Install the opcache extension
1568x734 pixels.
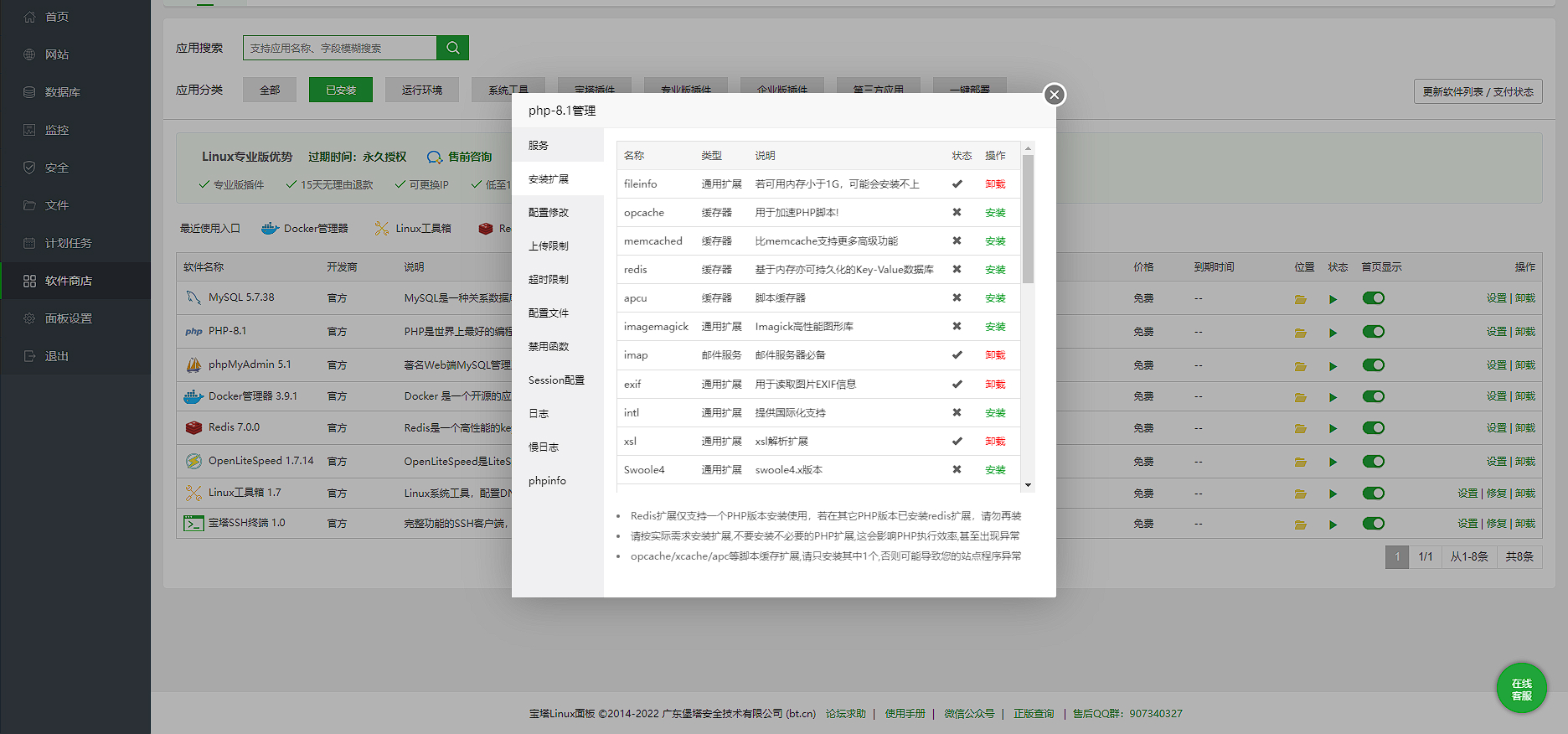(995, 213)
